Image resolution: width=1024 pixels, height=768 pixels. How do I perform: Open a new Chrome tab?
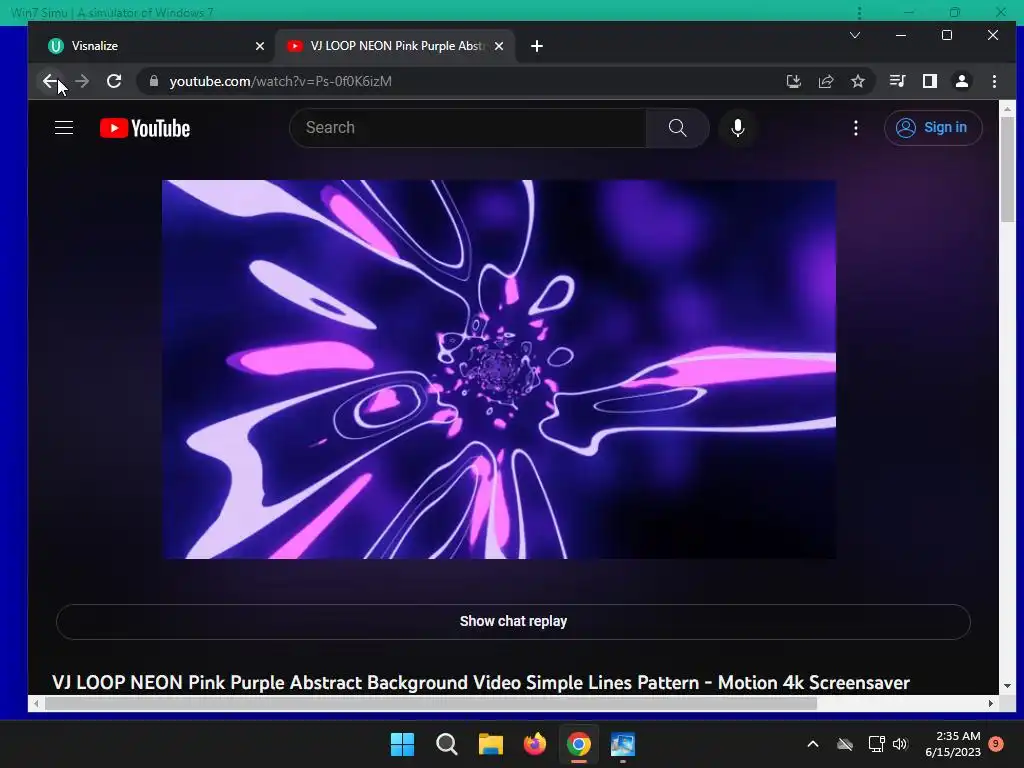coord(537,46)
